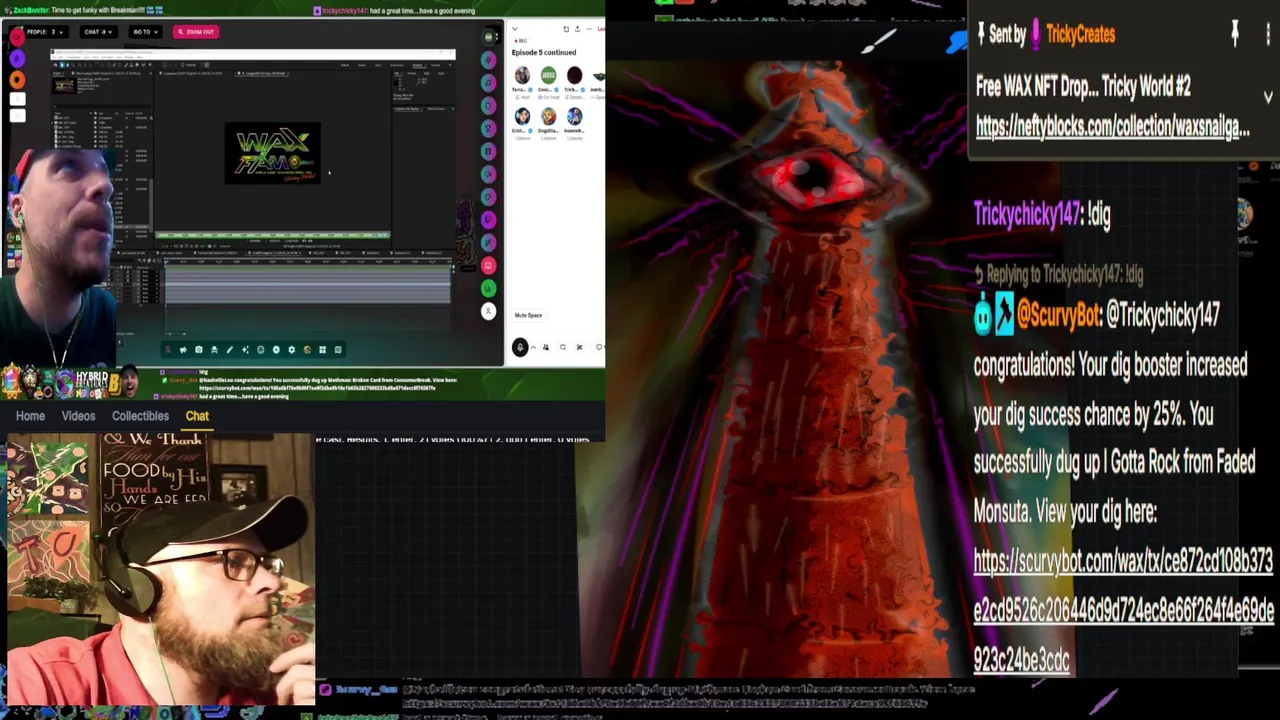Click the pin icon in pinned message header
Screen dimensions: 1280x720
(x=1235, y=34)
